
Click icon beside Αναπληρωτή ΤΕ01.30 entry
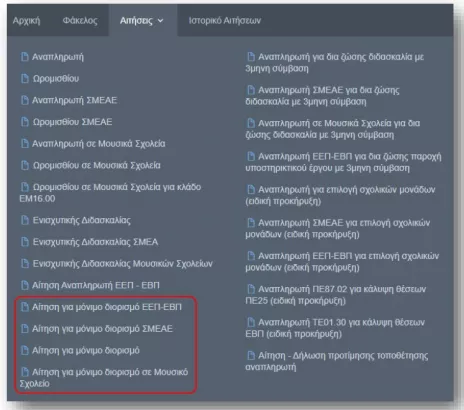(x=251, y=322)
